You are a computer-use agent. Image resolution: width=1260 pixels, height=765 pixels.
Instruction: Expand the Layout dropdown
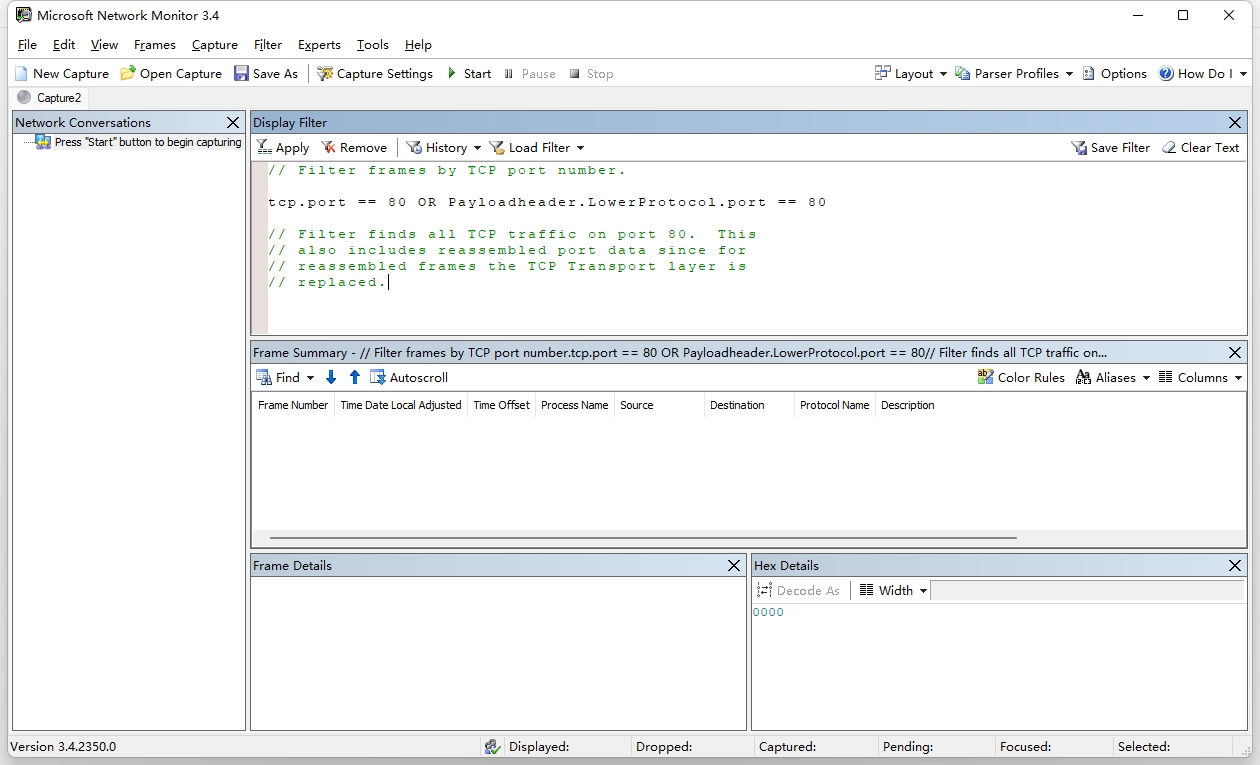[942, 73]
